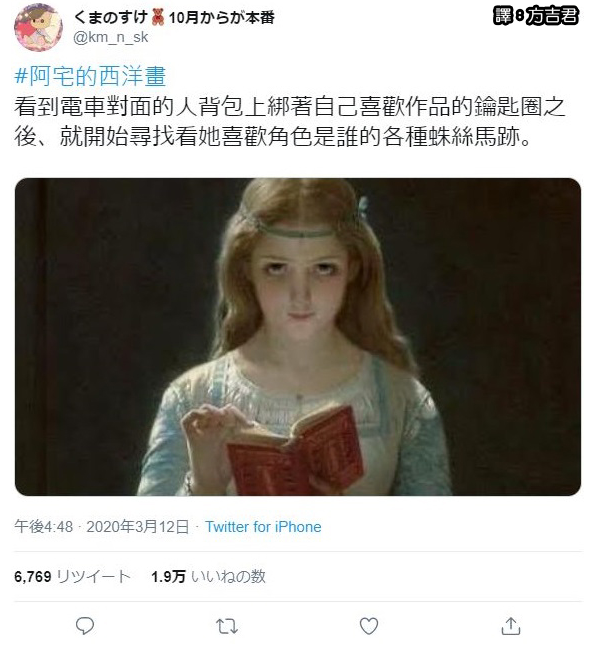604x650 pixels.
Task: Click the 2020年3月12日 date
Action: (138, 527)
